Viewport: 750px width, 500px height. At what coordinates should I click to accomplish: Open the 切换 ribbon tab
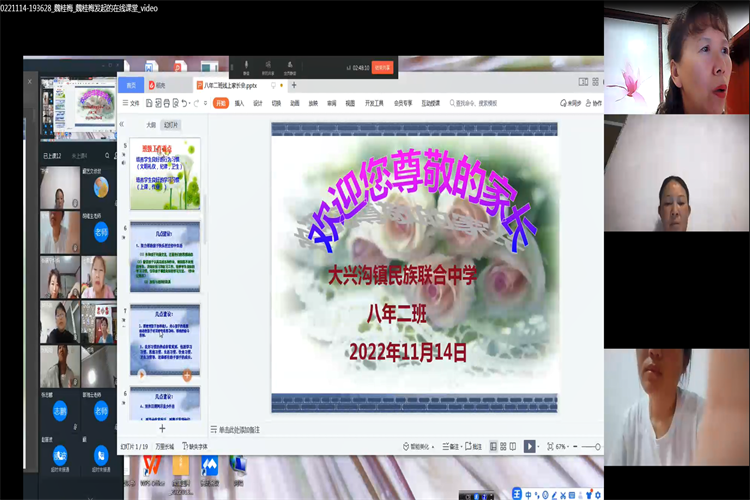pyautogui.click(x=276, y=103)
